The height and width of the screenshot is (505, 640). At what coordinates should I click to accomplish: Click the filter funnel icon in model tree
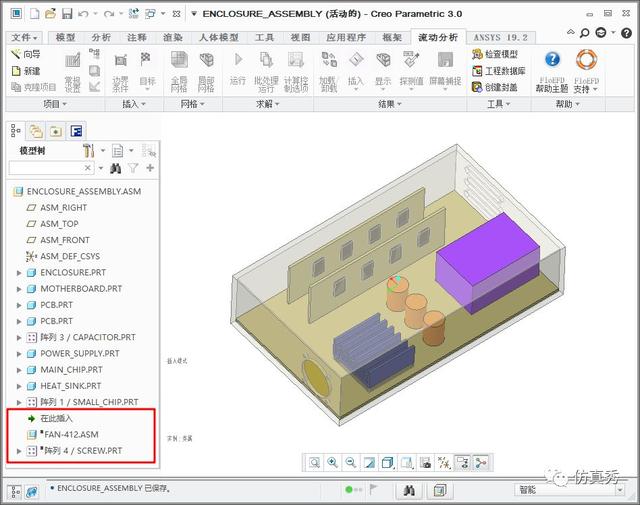coord(133,168)
